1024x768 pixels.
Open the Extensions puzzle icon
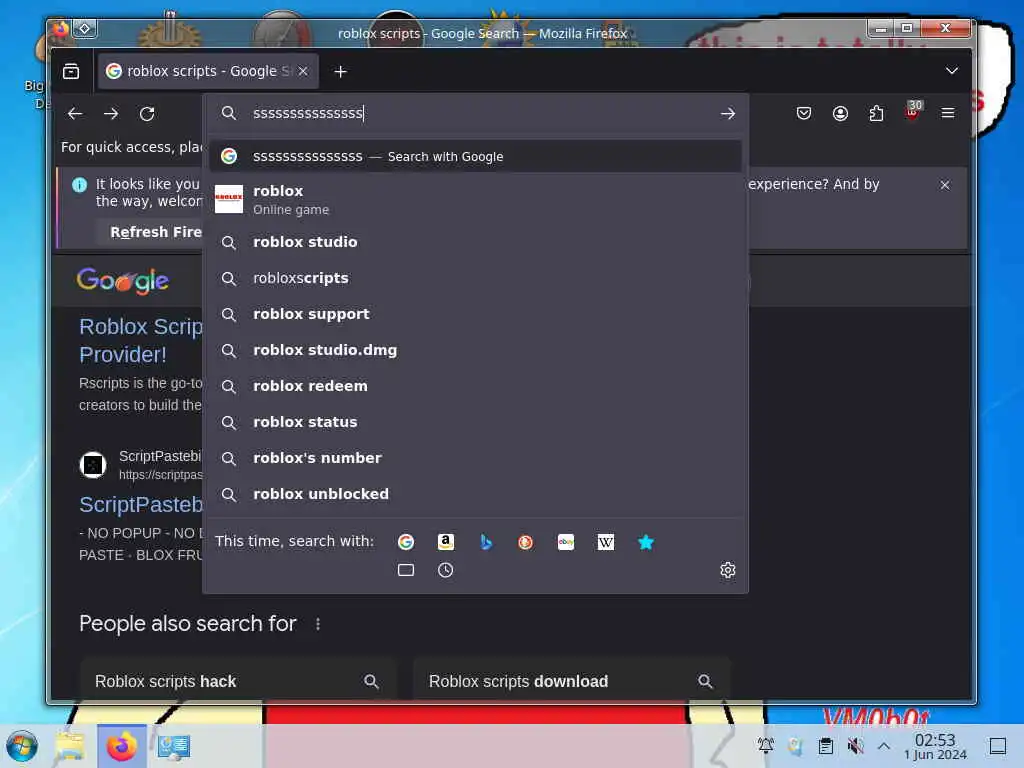(x=876, y=114)
